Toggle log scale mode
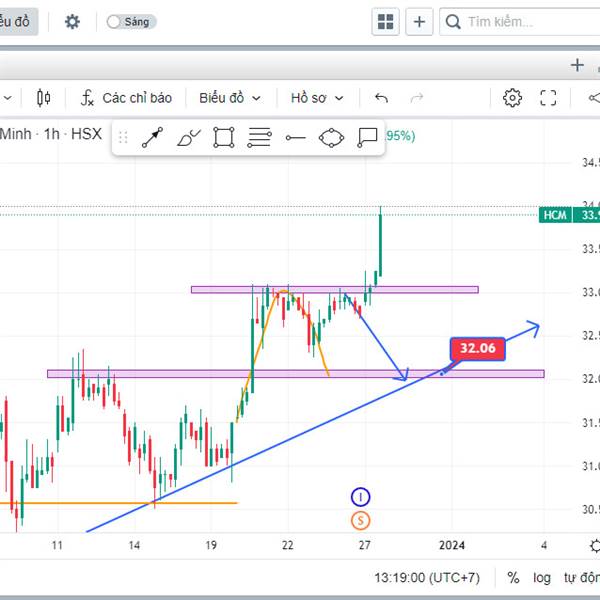The image size is (600, 600). [541, 578]
